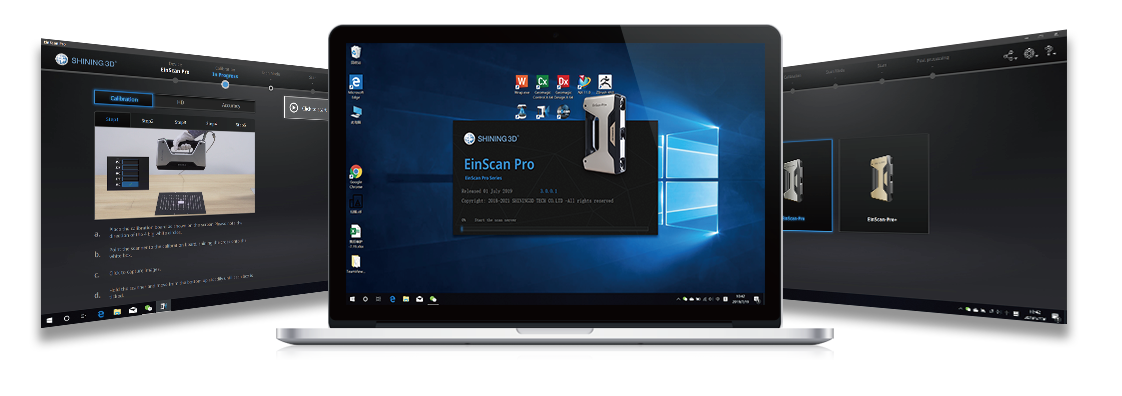
Task: Expand the help question-mark menu
Action: tap(1050, 51)
